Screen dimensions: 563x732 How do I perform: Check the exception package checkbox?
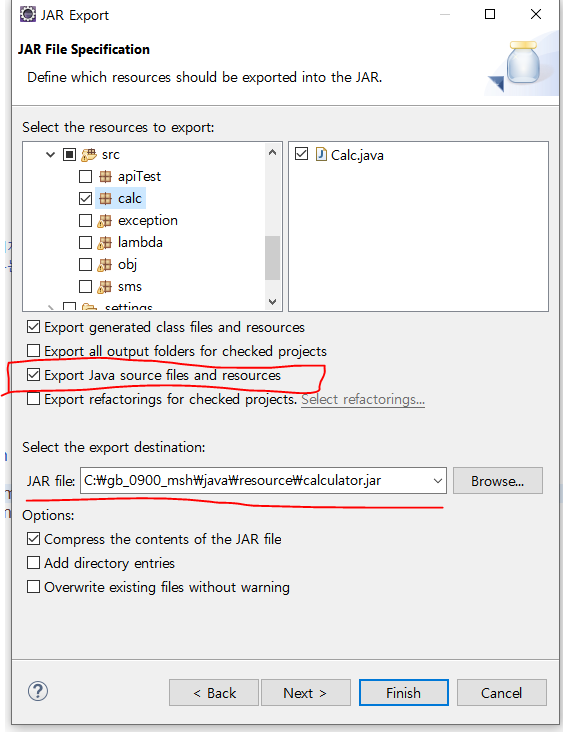click(85, 220)
